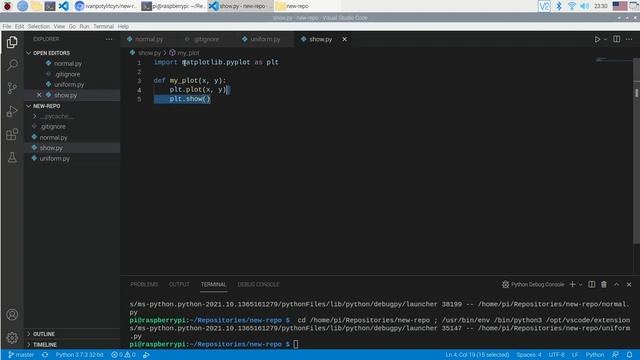
Task: Open the View menu
Action: (59, 26)
